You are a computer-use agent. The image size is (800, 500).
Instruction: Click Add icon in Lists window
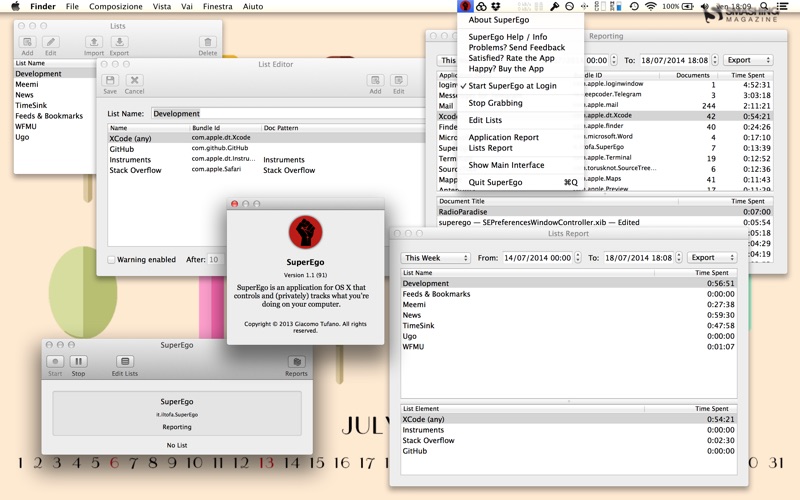point(28,42)
